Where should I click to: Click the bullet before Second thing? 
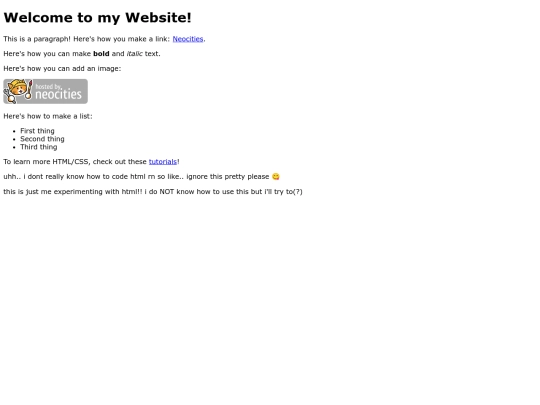point(14,139)
